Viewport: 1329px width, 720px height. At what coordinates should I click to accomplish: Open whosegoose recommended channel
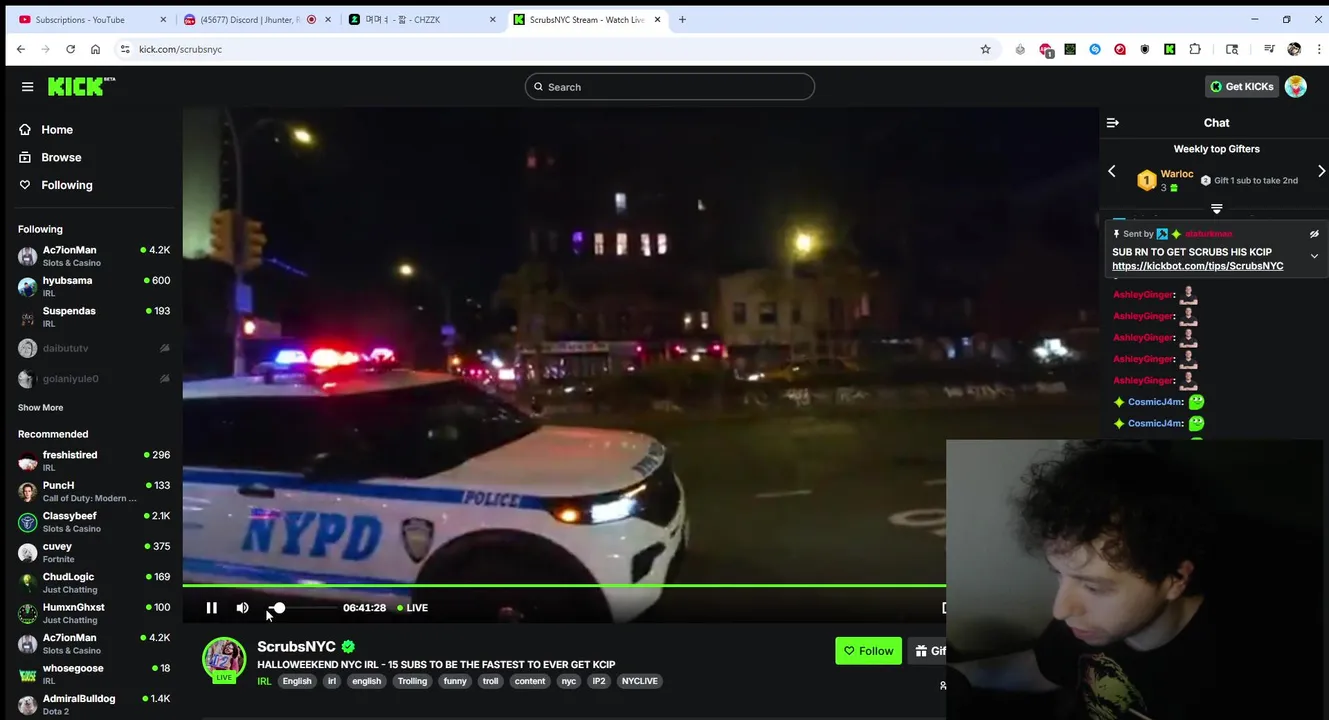click(94, 675)
